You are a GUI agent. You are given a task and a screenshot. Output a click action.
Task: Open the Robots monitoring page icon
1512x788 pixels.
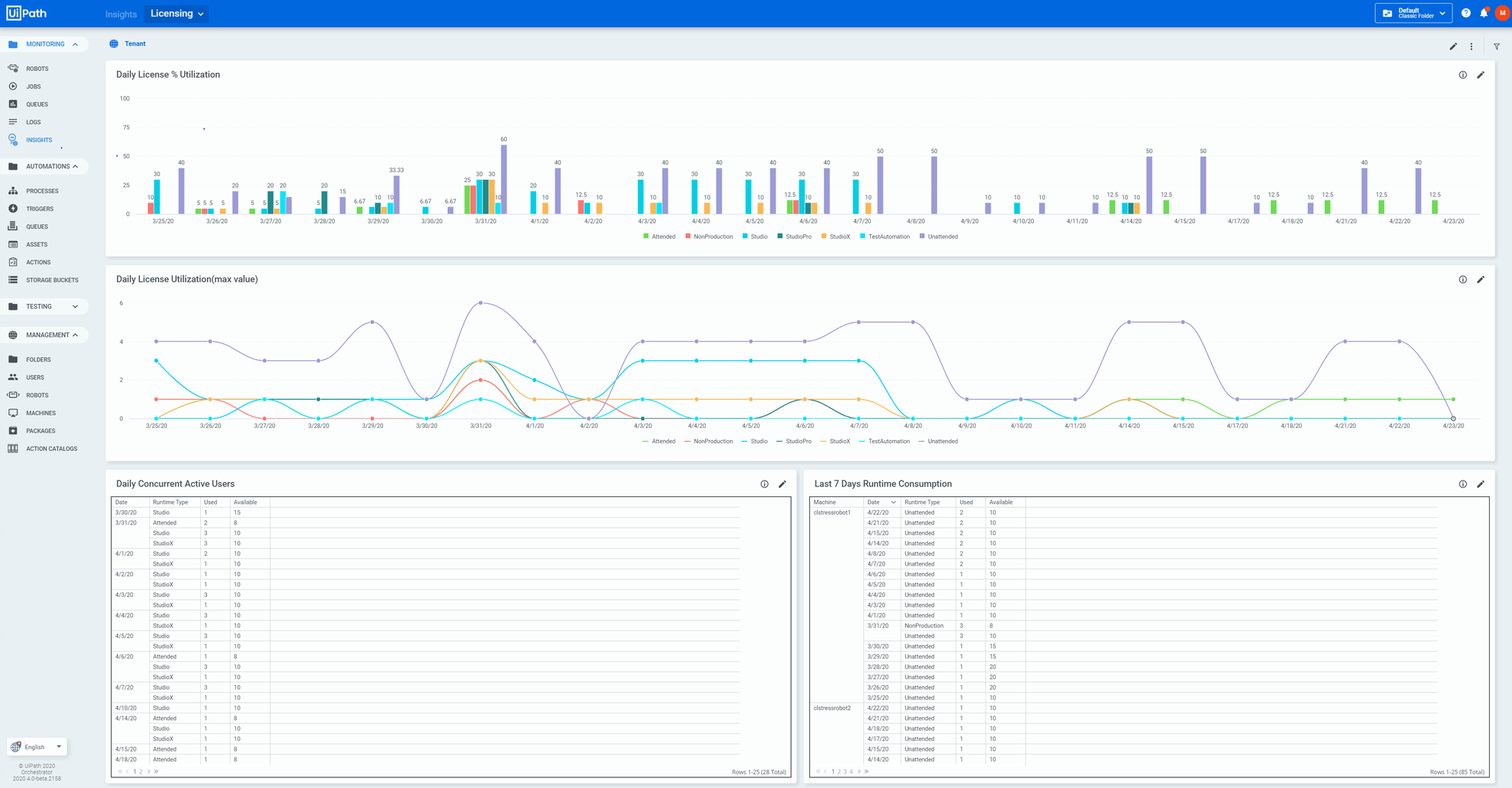pos(13,69)
